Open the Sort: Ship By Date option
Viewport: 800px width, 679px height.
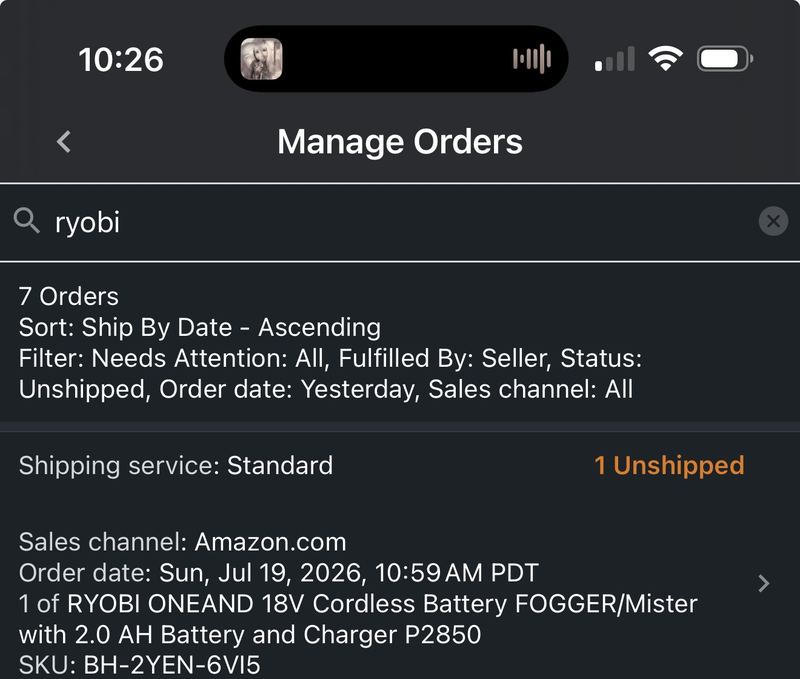[199, 327]
